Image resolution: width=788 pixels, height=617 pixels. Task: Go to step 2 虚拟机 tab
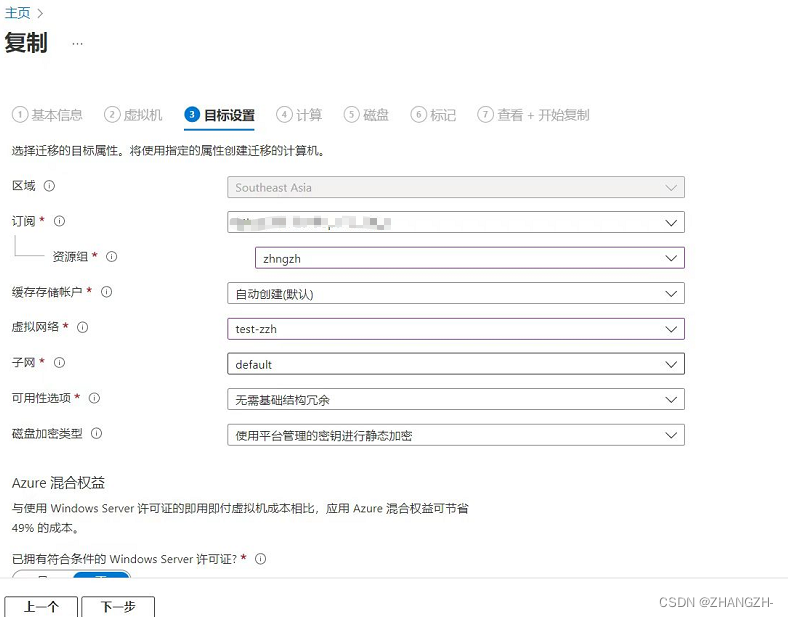point(133,115)
